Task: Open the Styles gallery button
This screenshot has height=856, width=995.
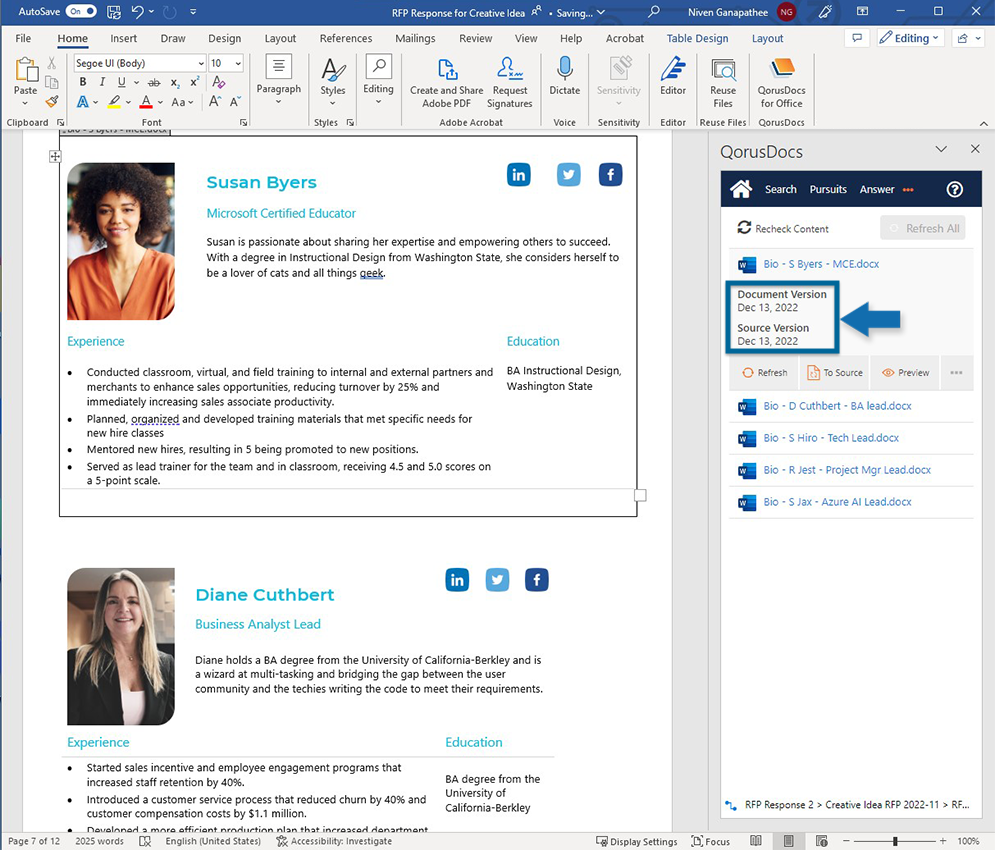Action: 333,81
